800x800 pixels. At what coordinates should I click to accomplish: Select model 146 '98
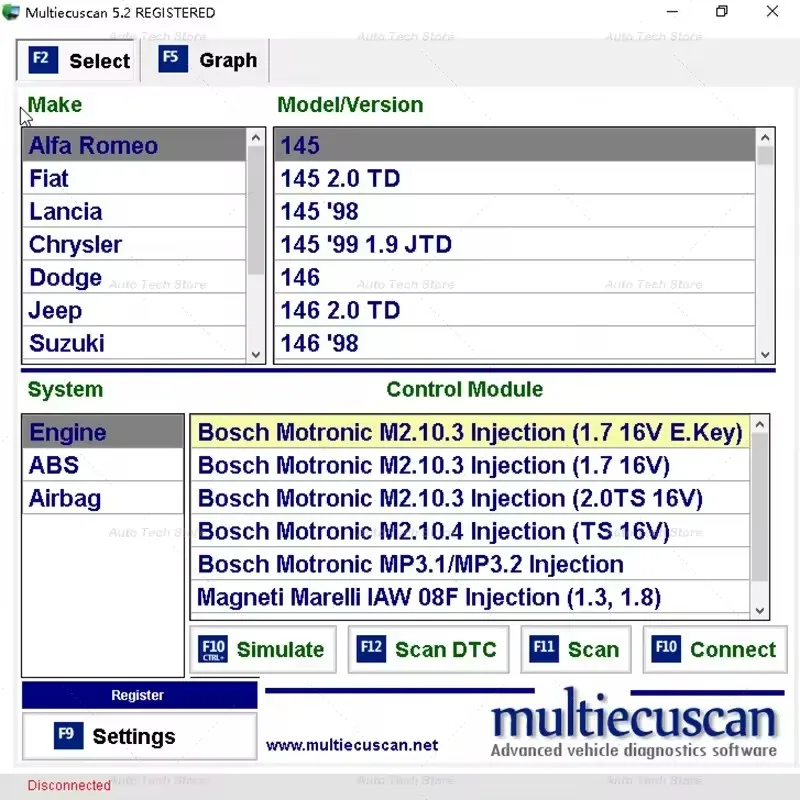click(514, 343)
